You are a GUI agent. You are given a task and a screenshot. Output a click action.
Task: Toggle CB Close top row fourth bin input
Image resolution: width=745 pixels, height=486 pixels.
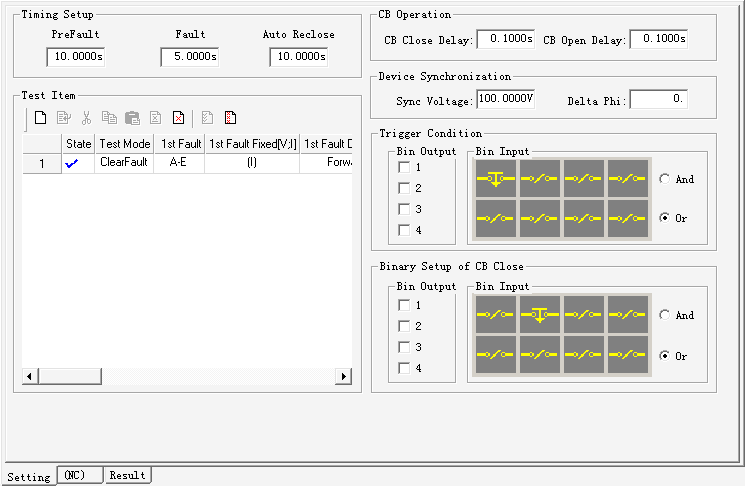[627, 314]
